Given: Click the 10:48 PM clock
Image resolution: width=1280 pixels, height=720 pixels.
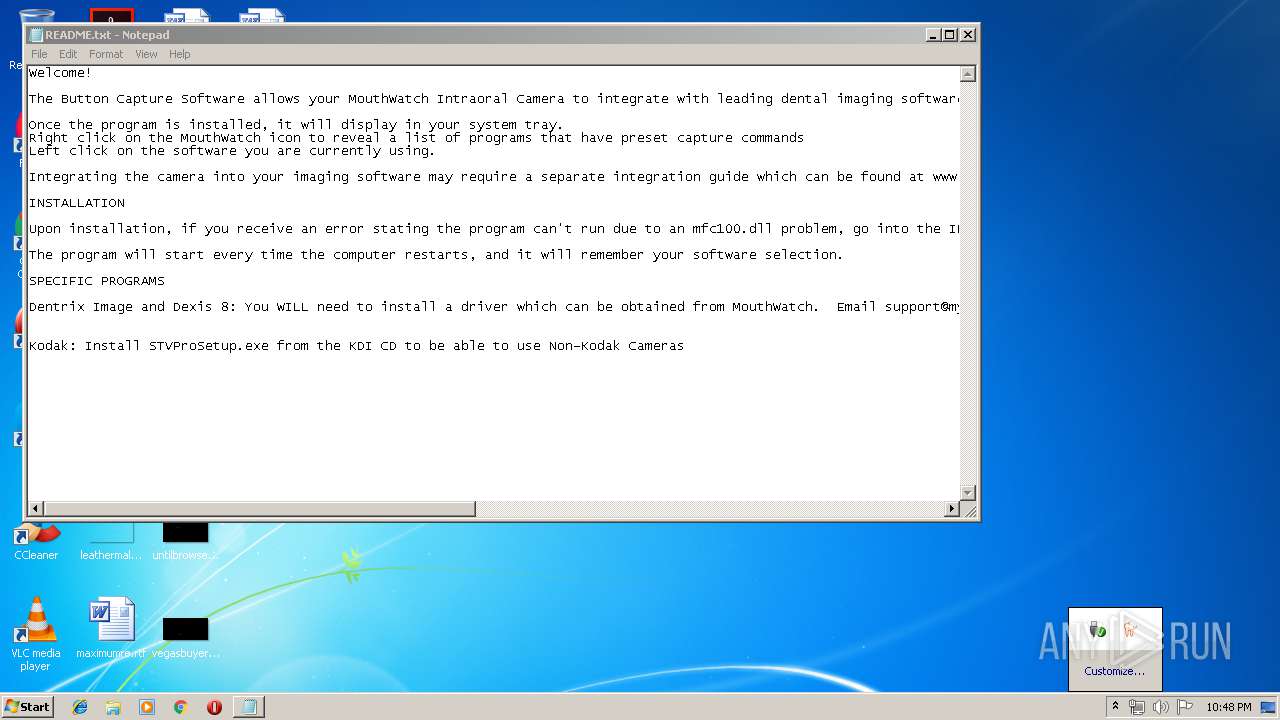Looking at the screenshot, I should (x=1228, y=707).
